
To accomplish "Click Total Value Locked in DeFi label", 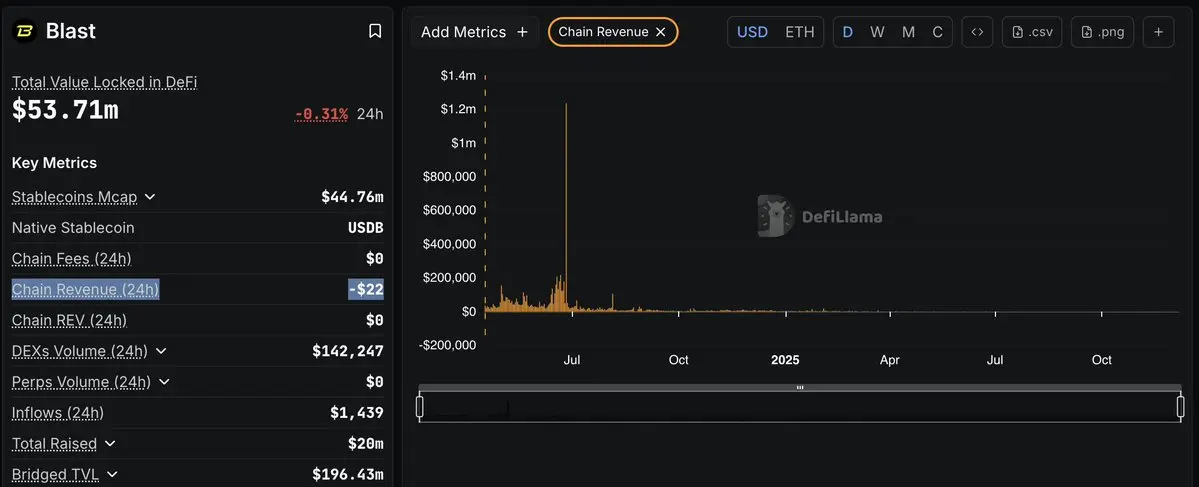I will point(104,82).
